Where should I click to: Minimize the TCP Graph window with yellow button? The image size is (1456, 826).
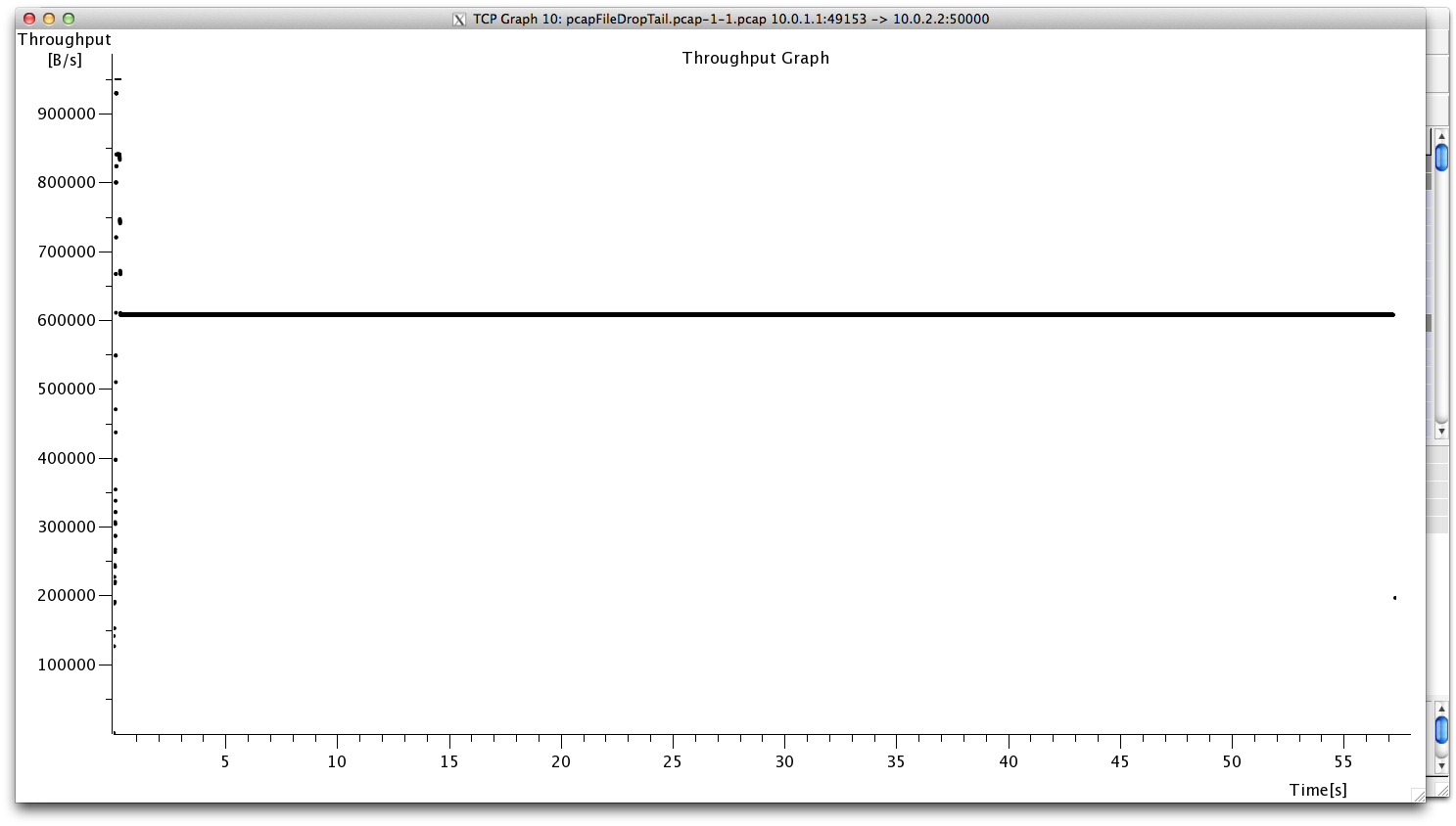[49, 19]
